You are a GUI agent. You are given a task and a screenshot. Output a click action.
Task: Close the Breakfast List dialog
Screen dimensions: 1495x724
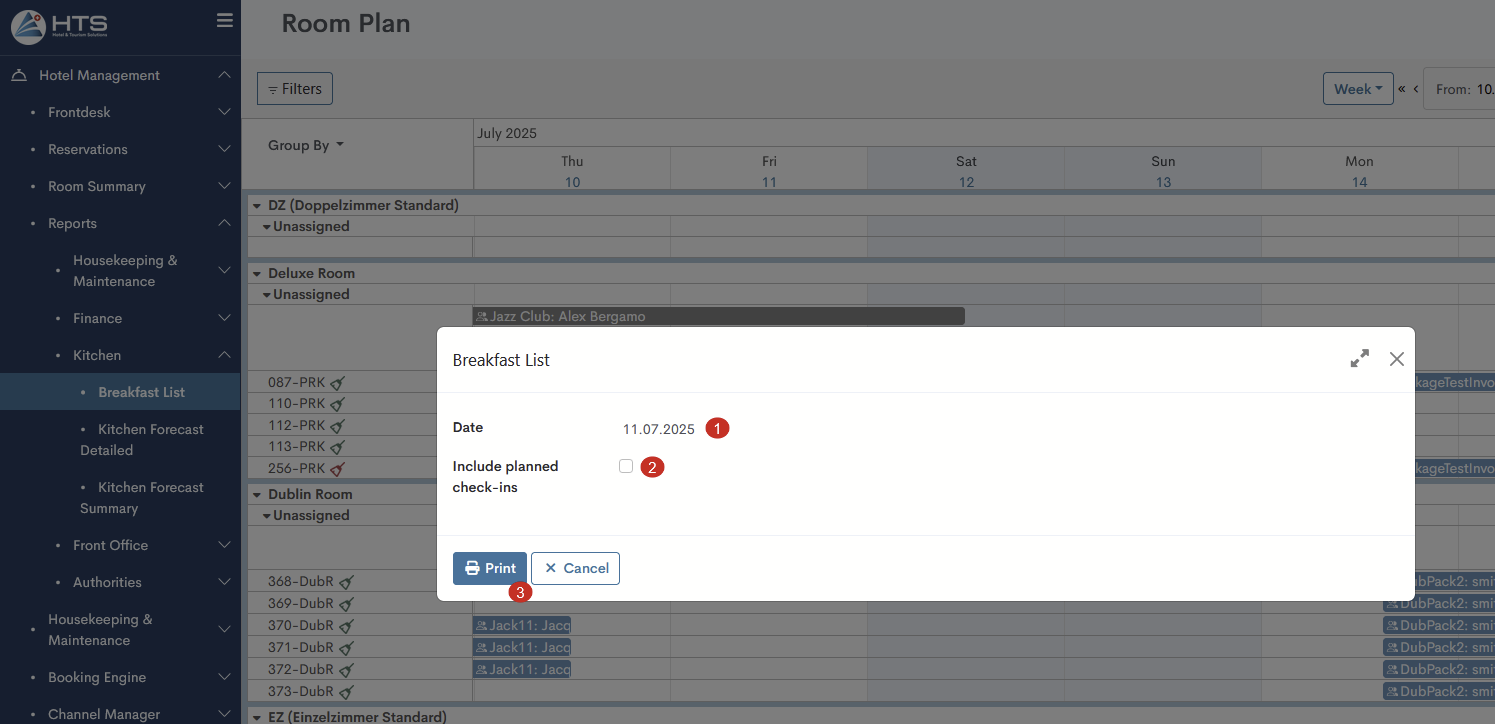(1396, 359)
